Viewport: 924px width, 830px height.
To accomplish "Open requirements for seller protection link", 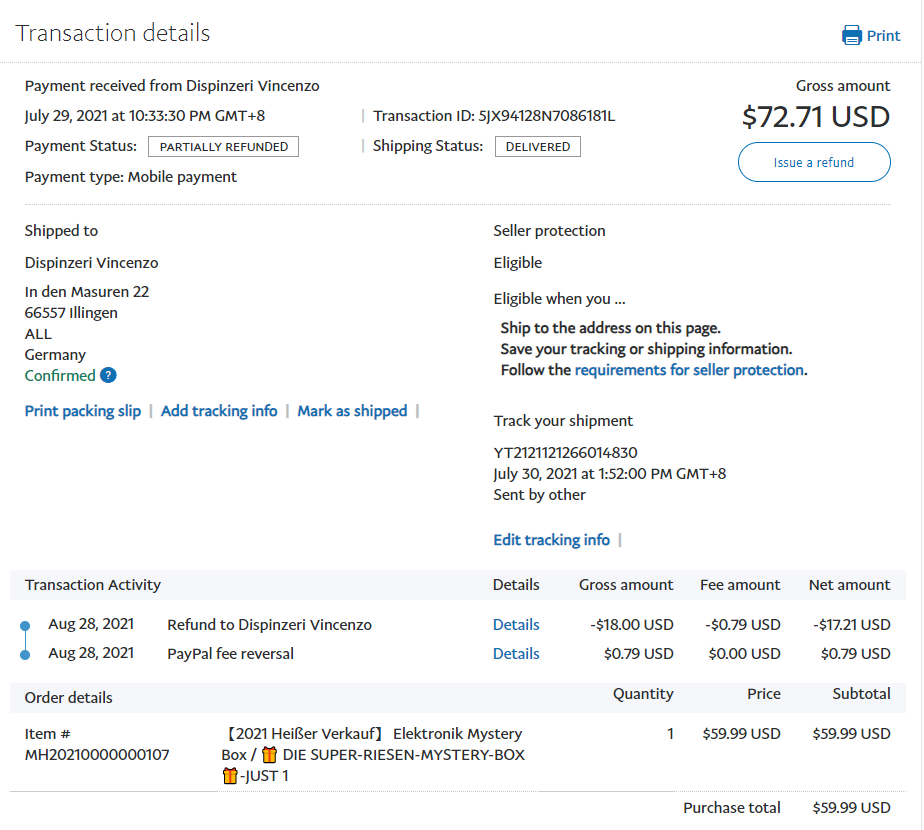I will tap(689, 370).
